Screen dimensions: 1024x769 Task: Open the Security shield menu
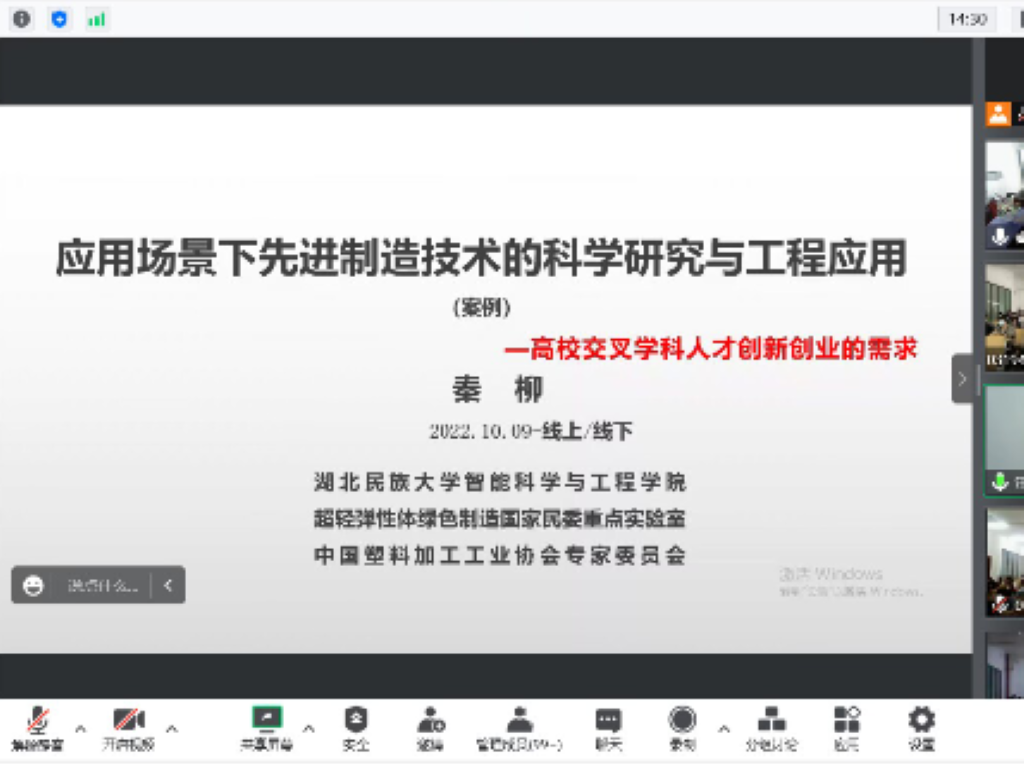[356, 727]
